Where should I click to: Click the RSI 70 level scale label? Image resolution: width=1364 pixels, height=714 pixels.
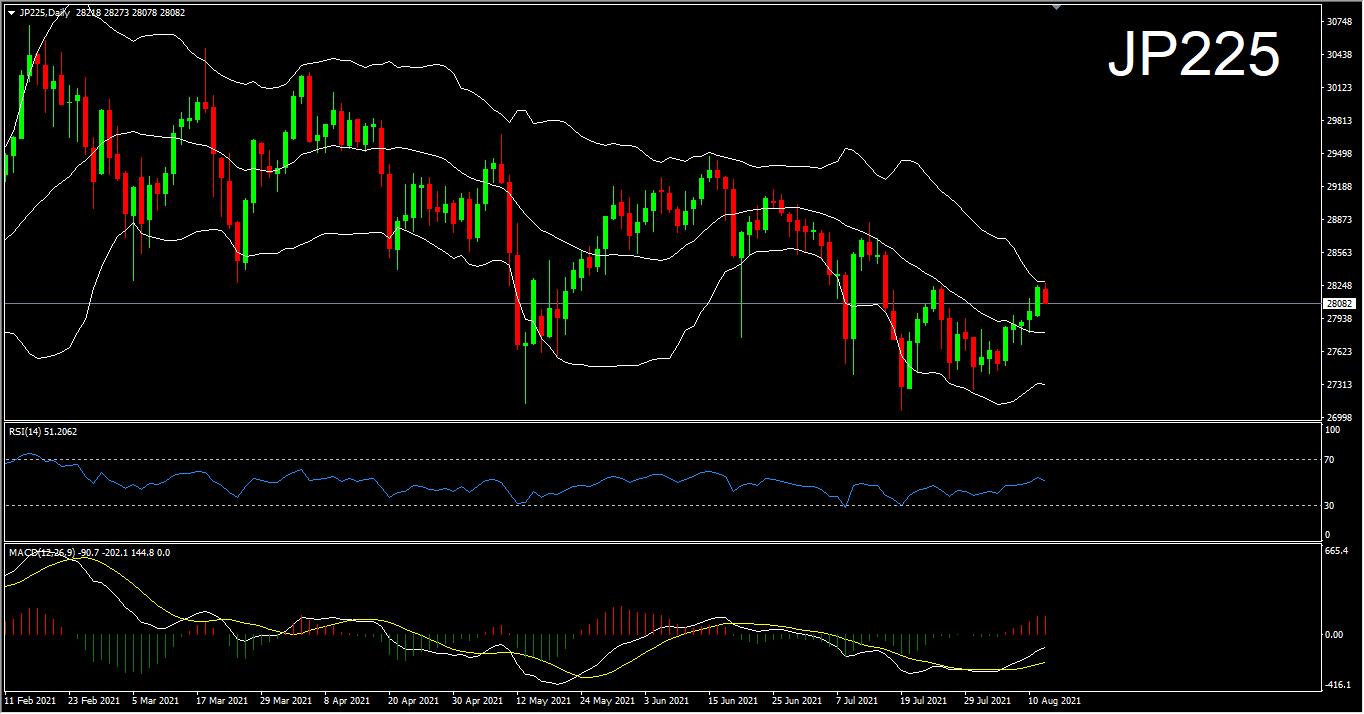[x=1329, y=460]
